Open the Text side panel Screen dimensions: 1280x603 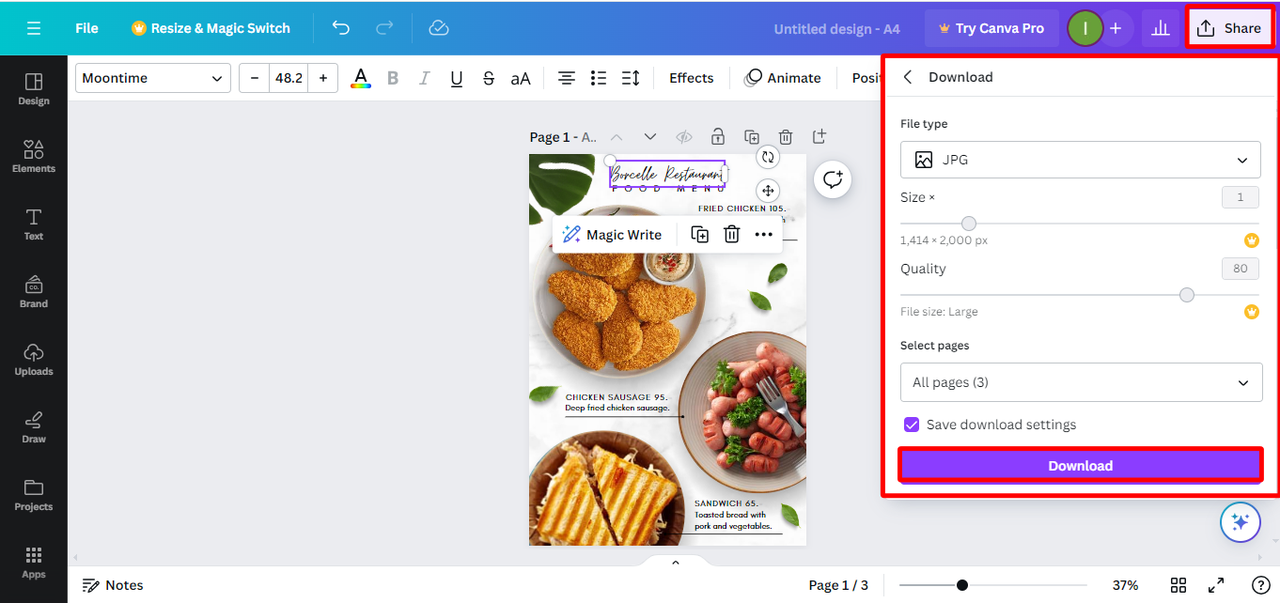point(34,224)
